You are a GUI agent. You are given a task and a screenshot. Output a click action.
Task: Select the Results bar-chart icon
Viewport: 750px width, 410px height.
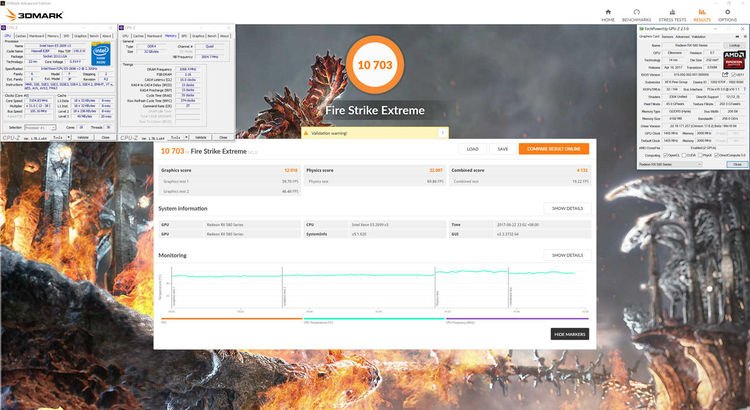tap(702, 12)
